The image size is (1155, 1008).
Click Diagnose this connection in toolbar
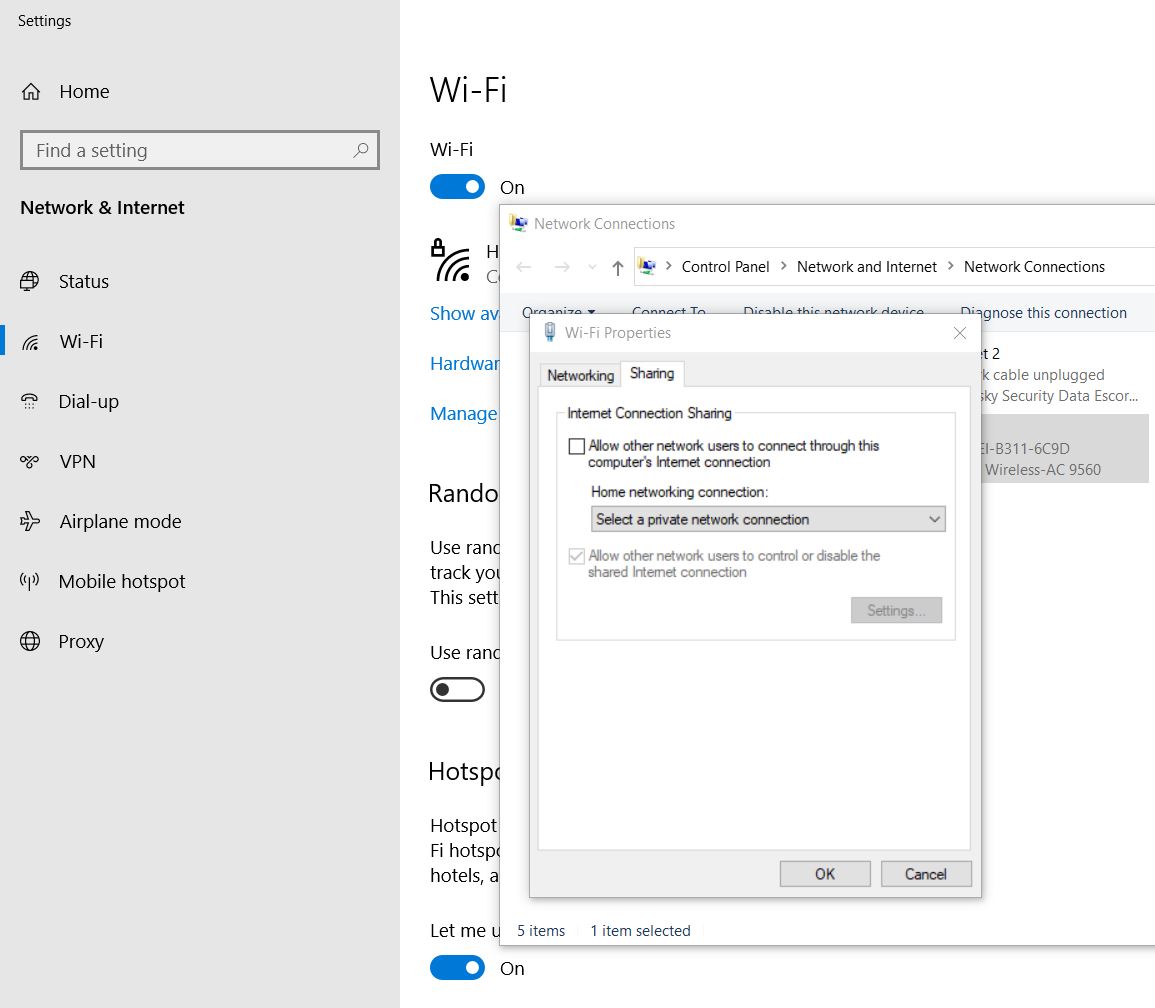(x=1043, y=313)
